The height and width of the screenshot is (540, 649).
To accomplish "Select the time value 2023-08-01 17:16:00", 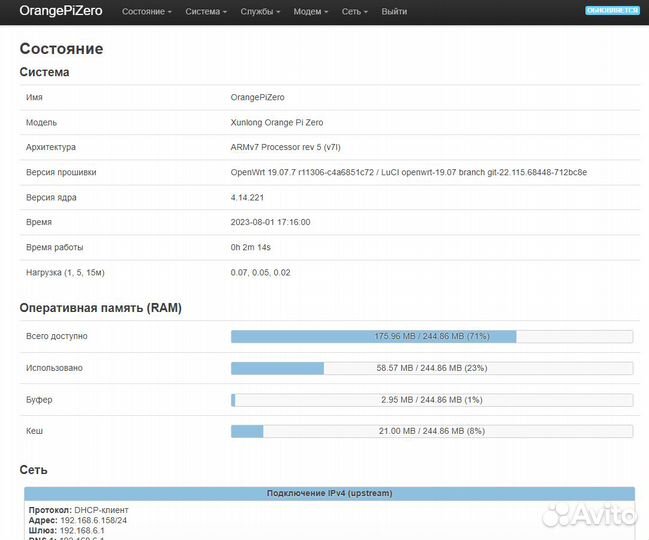I will pyautogui.click(x=270, y=222).
